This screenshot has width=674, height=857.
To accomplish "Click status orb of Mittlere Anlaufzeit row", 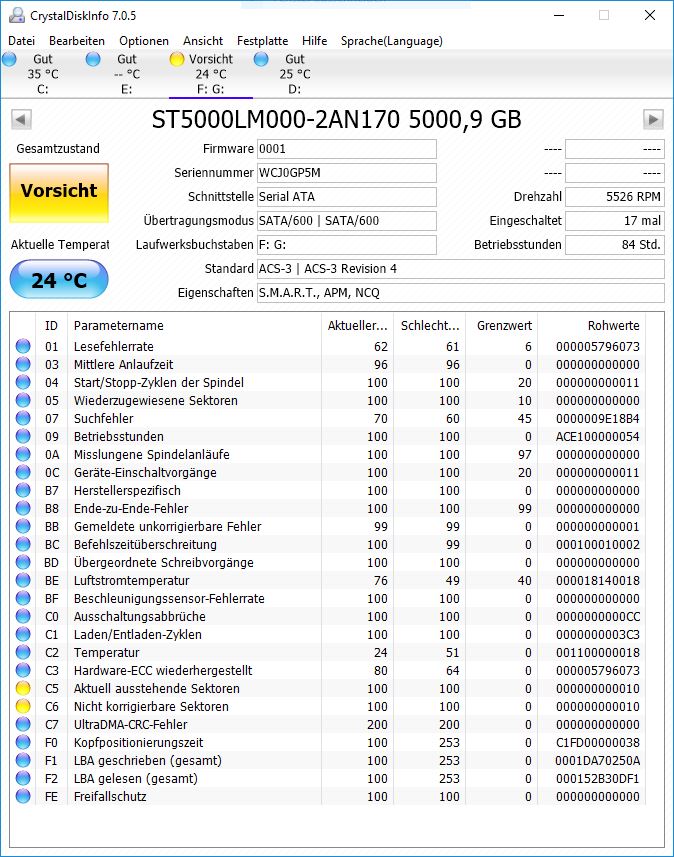I will 23,365.
